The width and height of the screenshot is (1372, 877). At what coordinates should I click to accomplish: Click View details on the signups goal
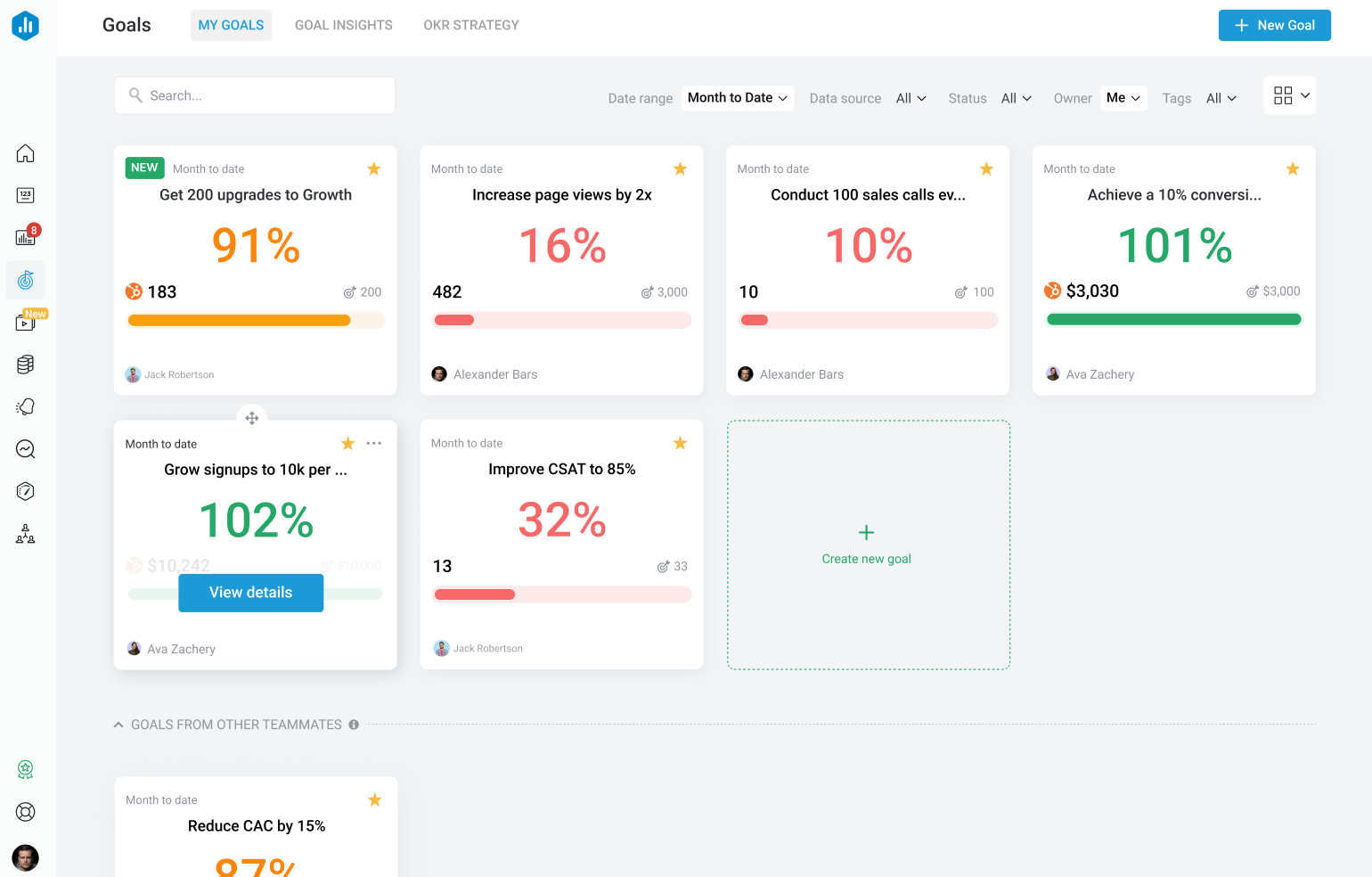(x=250, y=593)
